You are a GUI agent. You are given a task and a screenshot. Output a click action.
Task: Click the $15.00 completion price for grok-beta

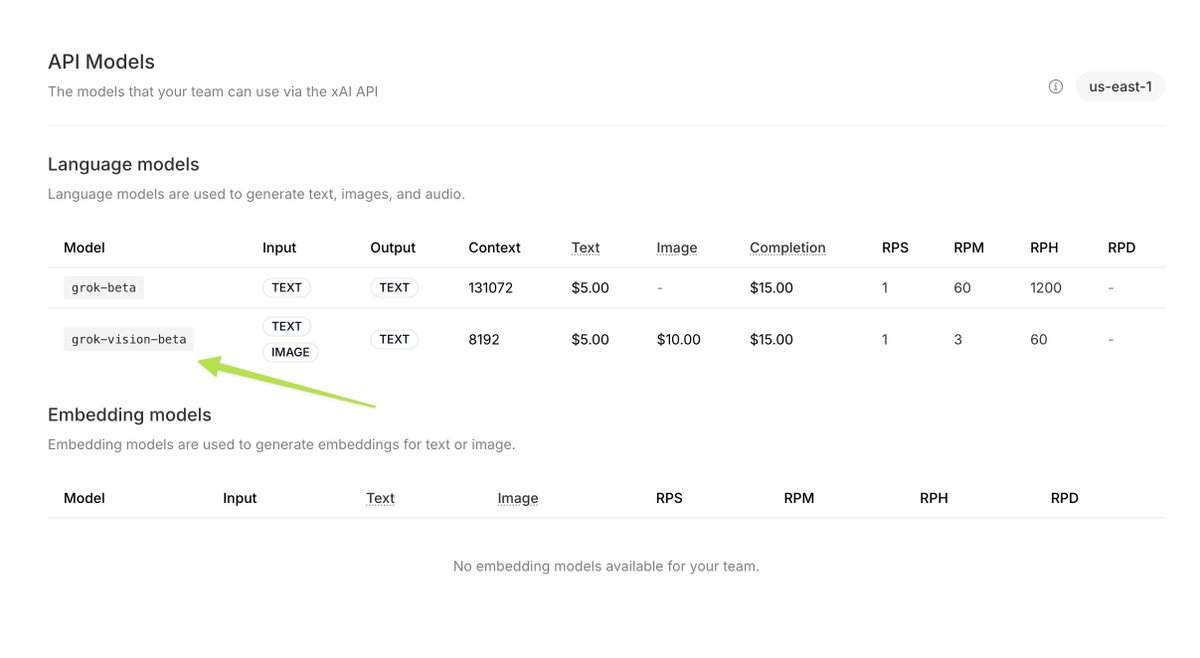771,288
